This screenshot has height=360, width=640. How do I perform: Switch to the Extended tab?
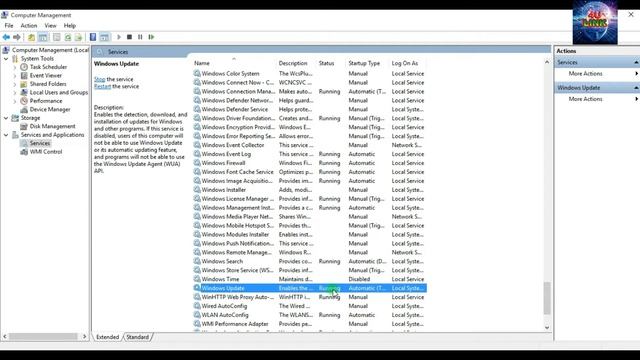(107, 337)
